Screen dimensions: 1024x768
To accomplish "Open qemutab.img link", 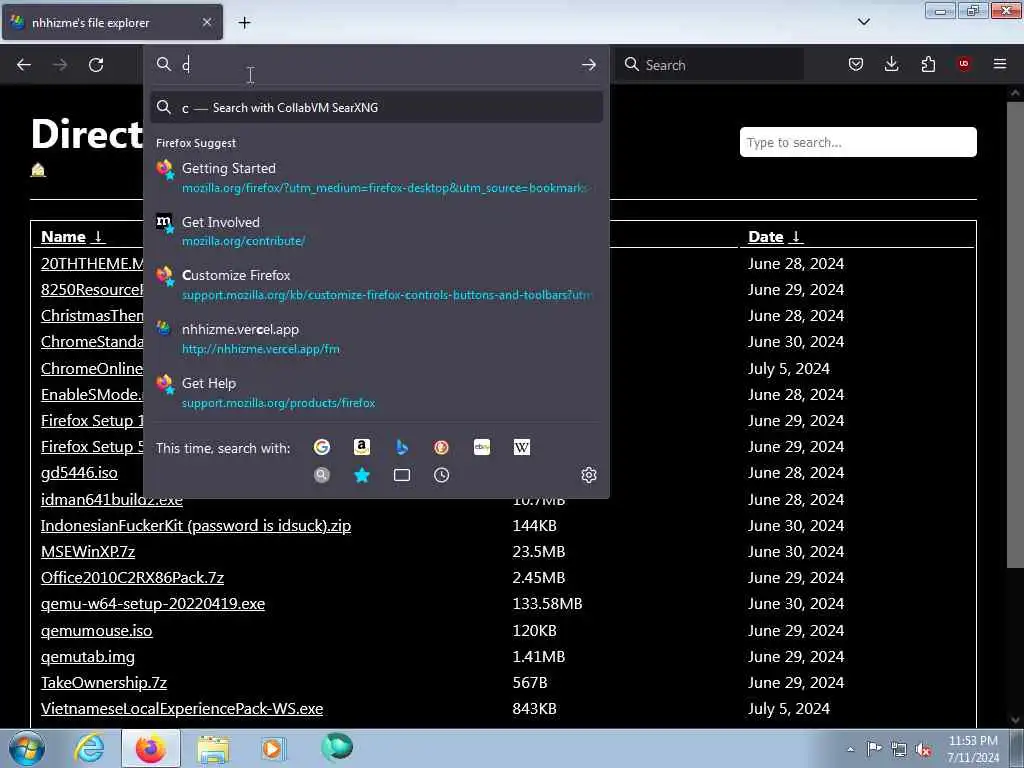I will coord(88,657).
